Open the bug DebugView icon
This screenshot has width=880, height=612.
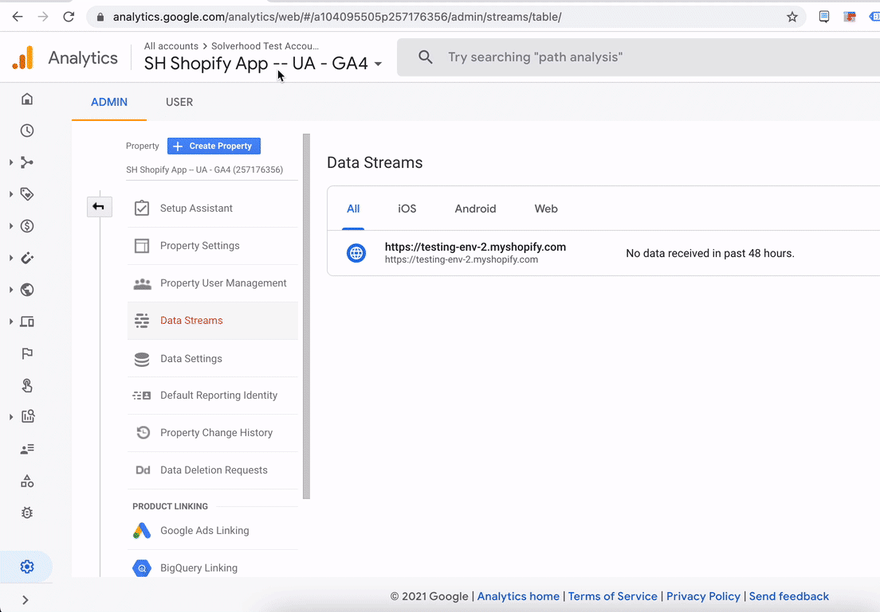point(27,513)
